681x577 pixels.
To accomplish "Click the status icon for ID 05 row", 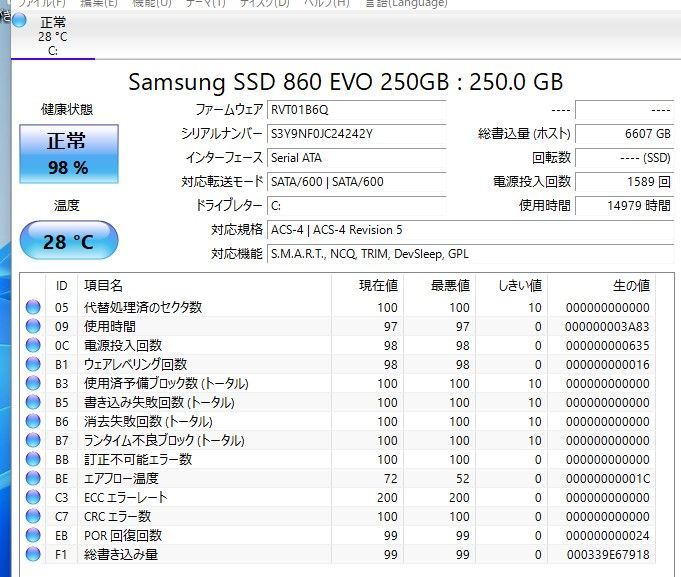I will click(33, 307).
